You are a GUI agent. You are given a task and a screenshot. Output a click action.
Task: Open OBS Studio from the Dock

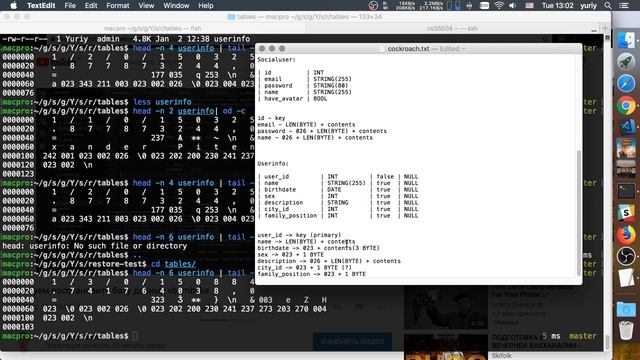[626, 256]
